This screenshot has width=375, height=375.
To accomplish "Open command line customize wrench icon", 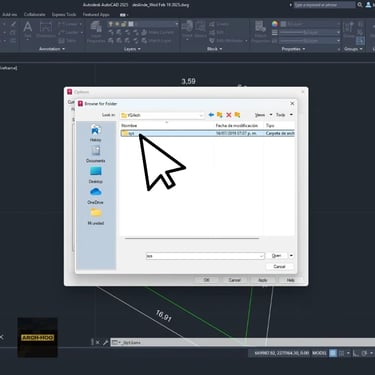I will (x=105, y=342).
